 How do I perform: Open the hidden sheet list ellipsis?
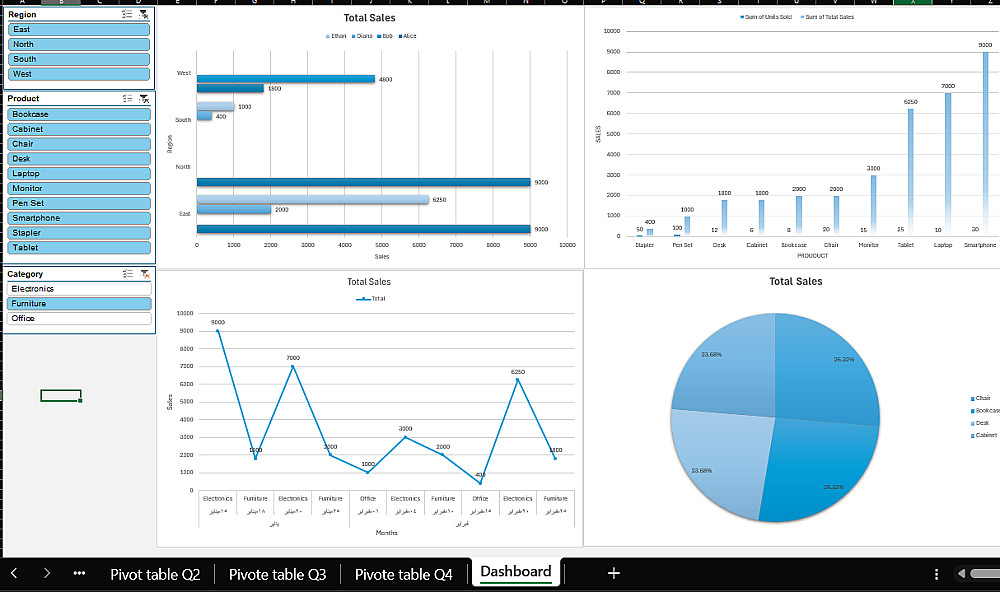coord(79,573)
